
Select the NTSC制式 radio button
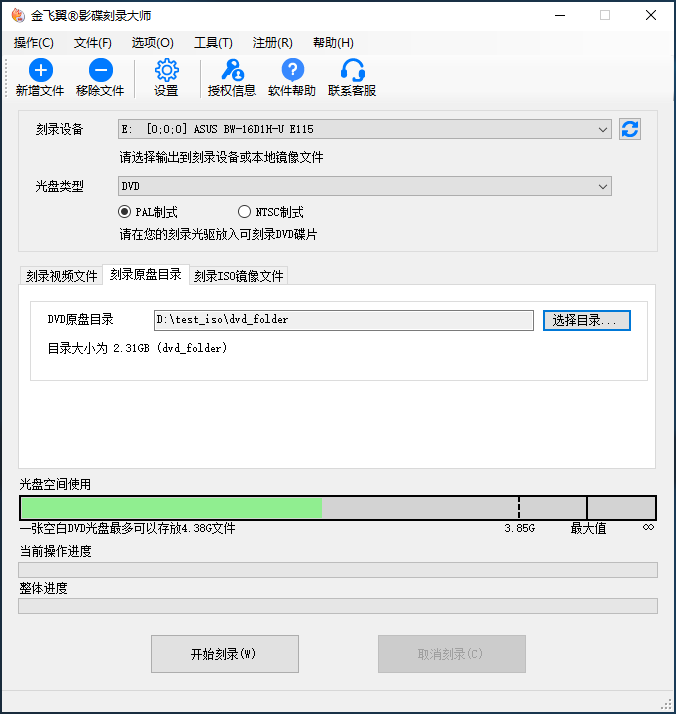click(x=245, y=212)
